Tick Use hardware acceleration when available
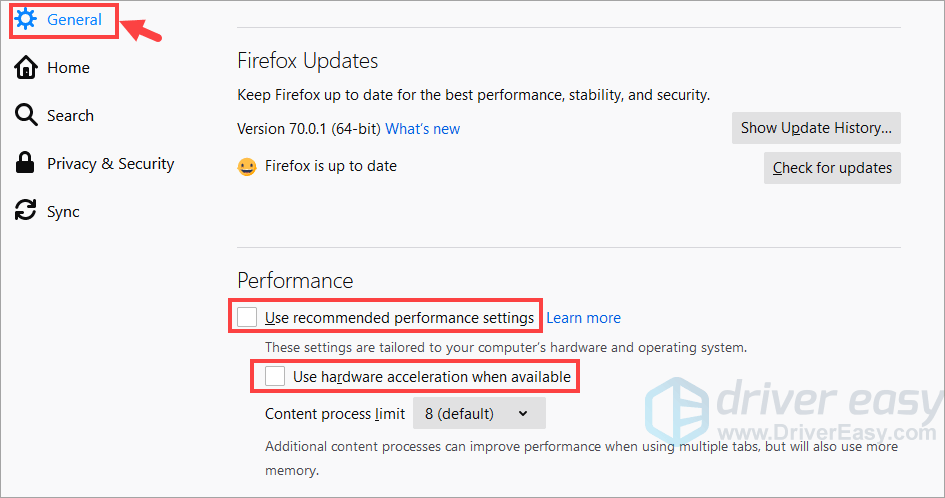 pyautogui.click(x=275, y=377)
